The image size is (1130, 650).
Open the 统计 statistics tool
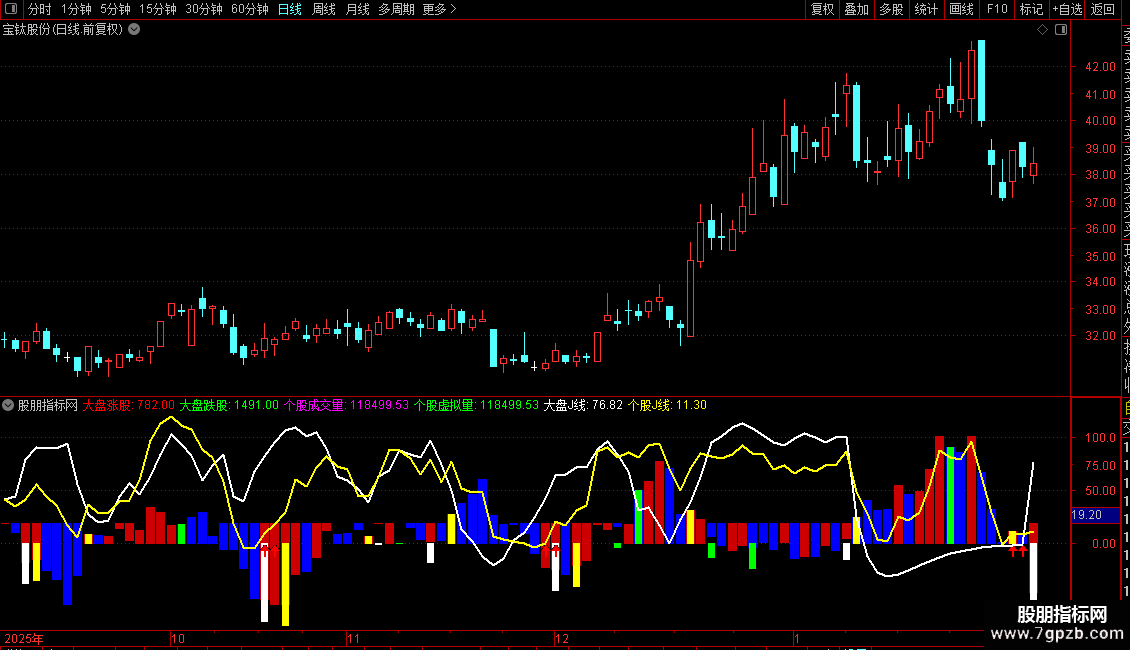[926, 9]
